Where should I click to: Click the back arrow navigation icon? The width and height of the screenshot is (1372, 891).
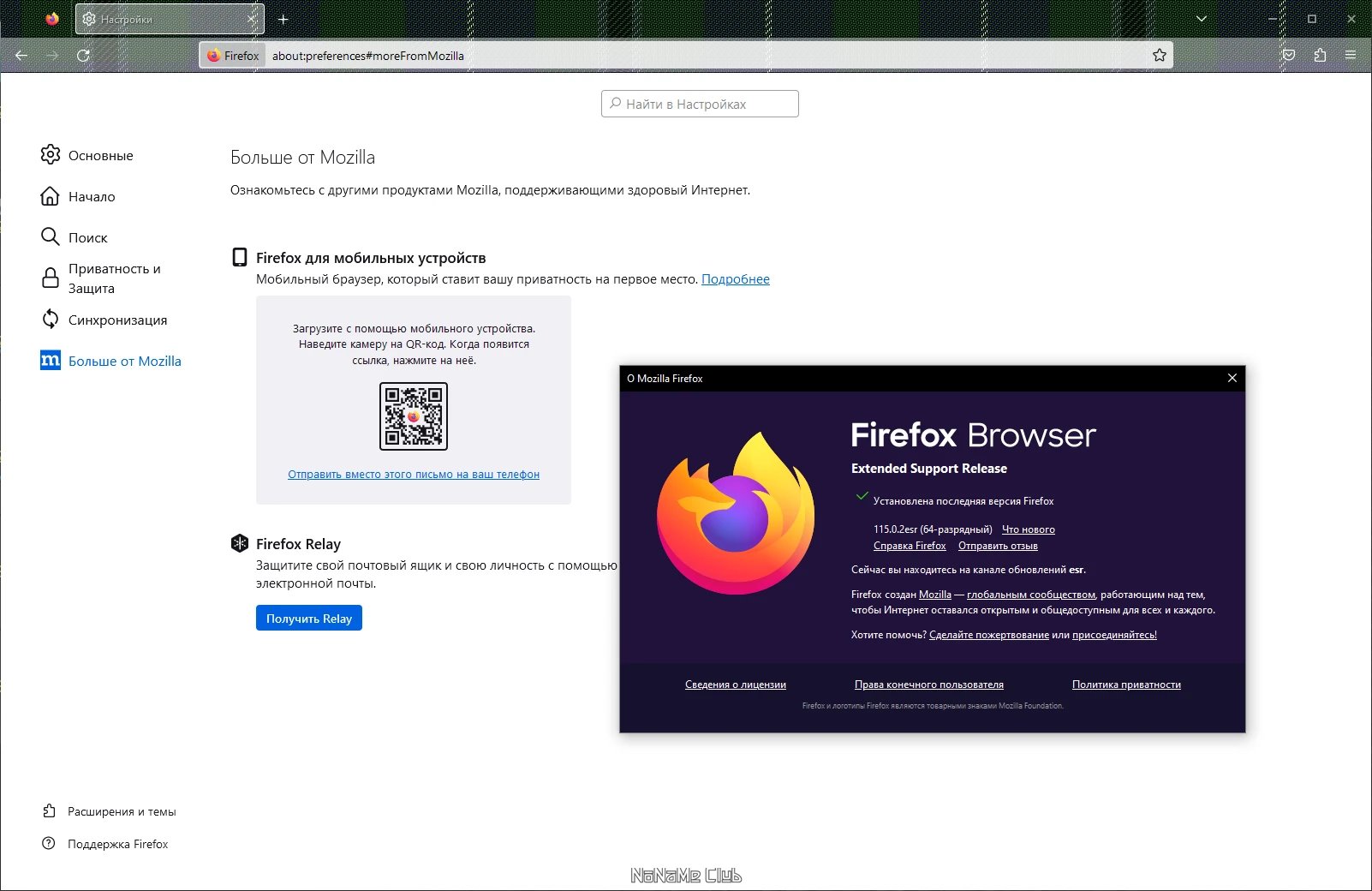tap(21, 56)
